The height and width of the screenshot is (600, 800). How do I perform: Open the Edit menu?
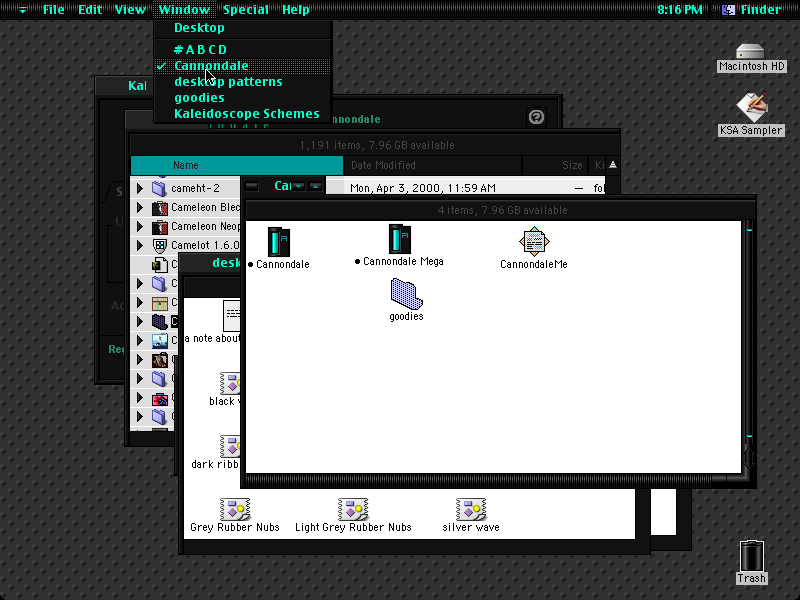click(90, 10)
